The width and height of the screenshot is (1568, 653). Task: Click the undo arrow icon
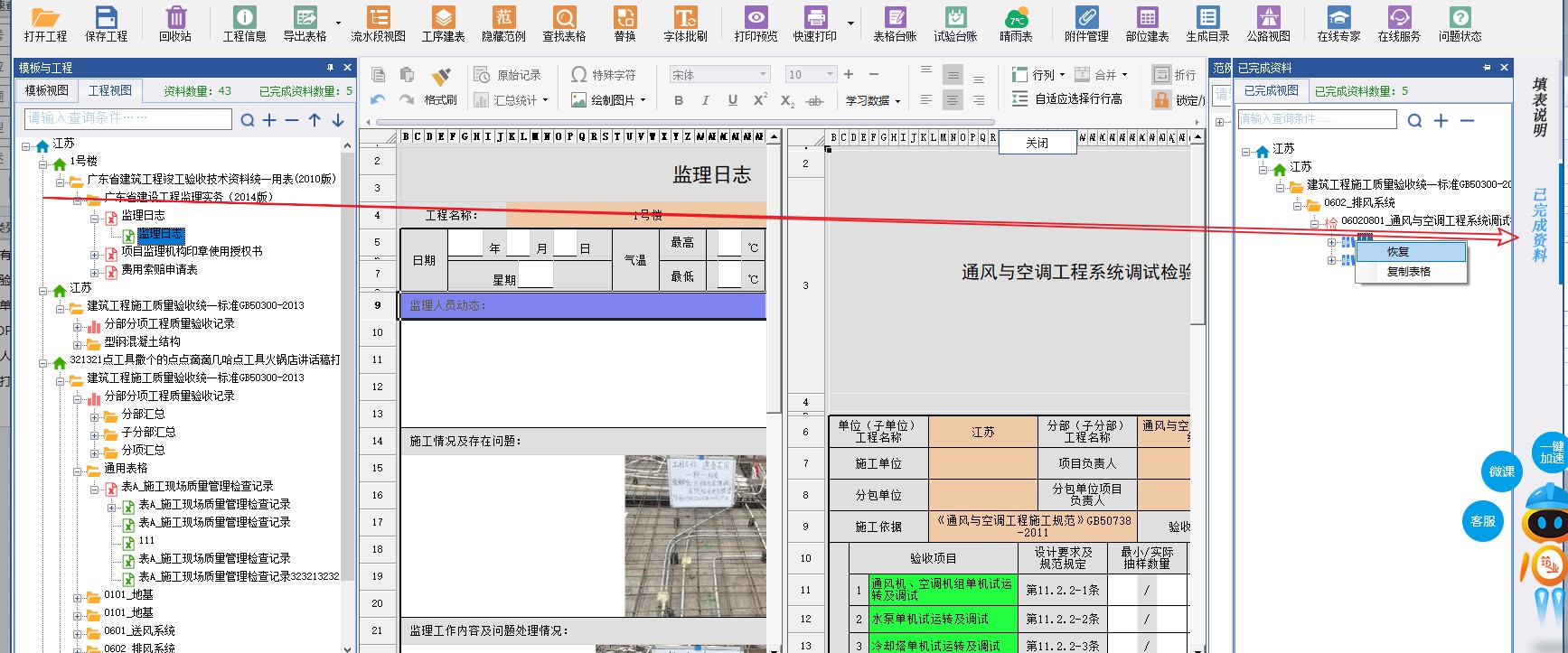(379, 99)
